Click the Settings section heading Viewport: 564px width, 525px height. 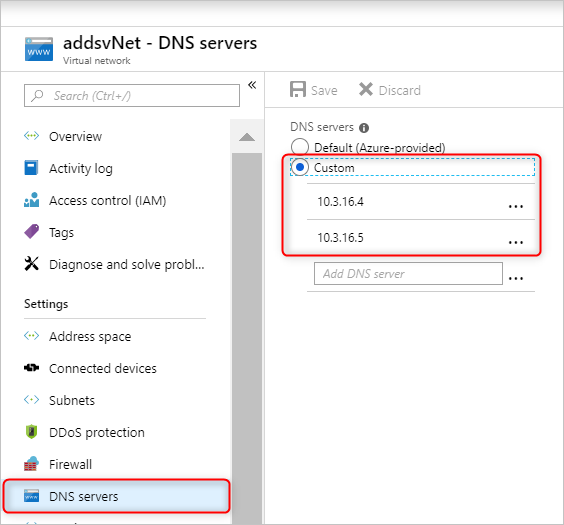click(x=46, y=304)
